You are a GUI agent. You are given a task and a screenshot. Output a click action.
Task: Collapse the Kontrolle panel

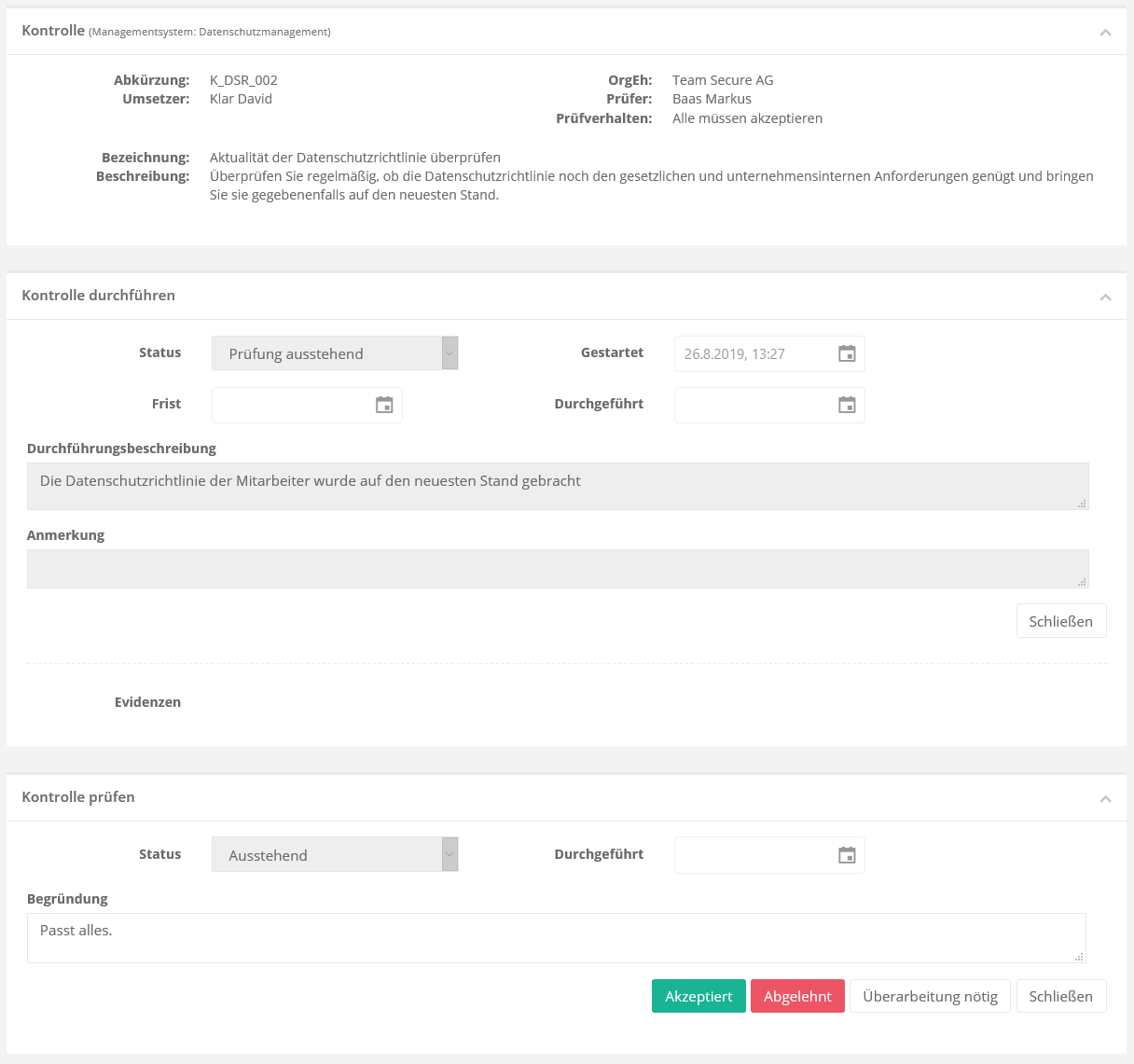coord(1105,33)
